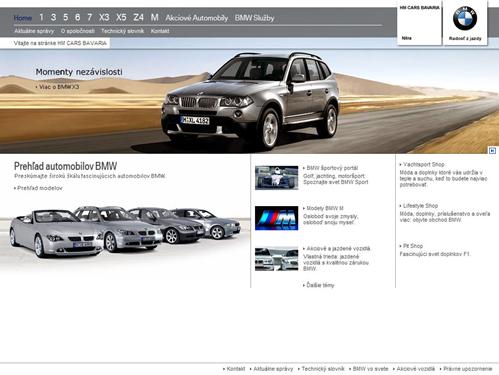The height and width of the screenshot is (375, 499).
Task: Select the X3 model menu item
Action: click(x=104, y=17)
